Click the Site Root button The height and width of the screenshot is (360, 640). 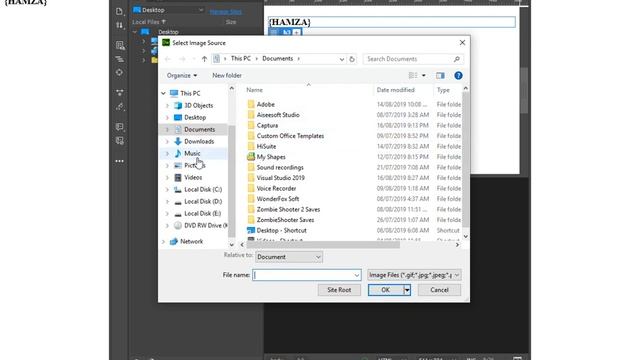(x=339, y=290)
